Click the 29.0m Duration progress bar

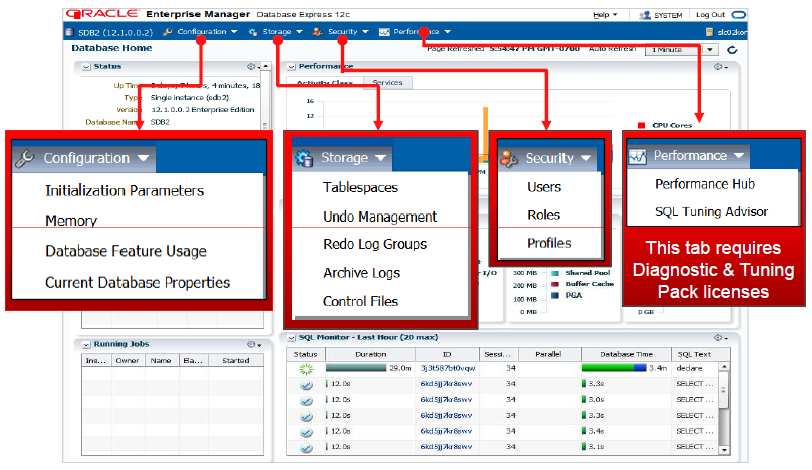coord(356,368)
